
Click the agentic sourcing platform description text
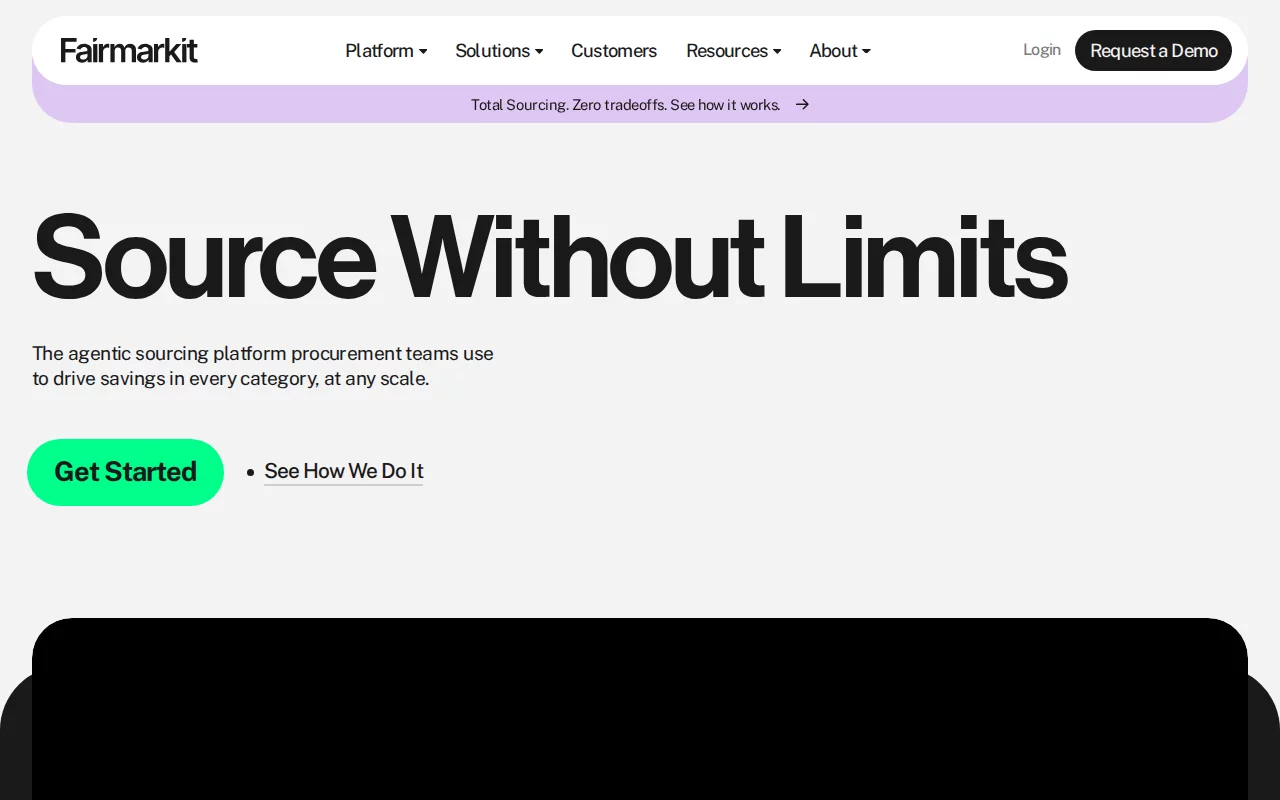click(x=263, y=366)
